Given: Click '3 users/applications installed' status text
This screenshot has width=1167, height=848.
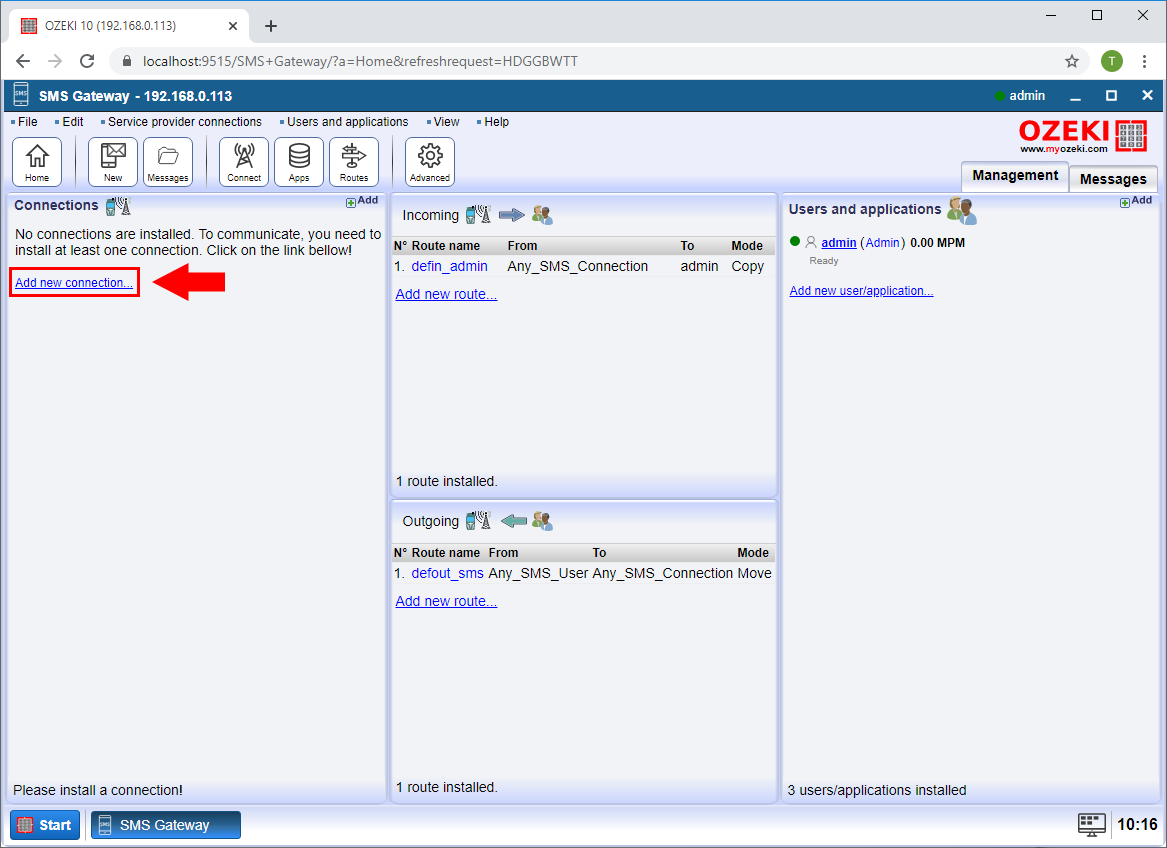Looking at the screenshot, I should pos(877,791).
